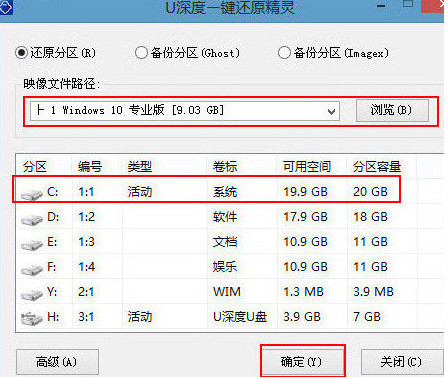
Task: Select the U深度U盘 volume label cell
Action: click(x=240, y=317)
